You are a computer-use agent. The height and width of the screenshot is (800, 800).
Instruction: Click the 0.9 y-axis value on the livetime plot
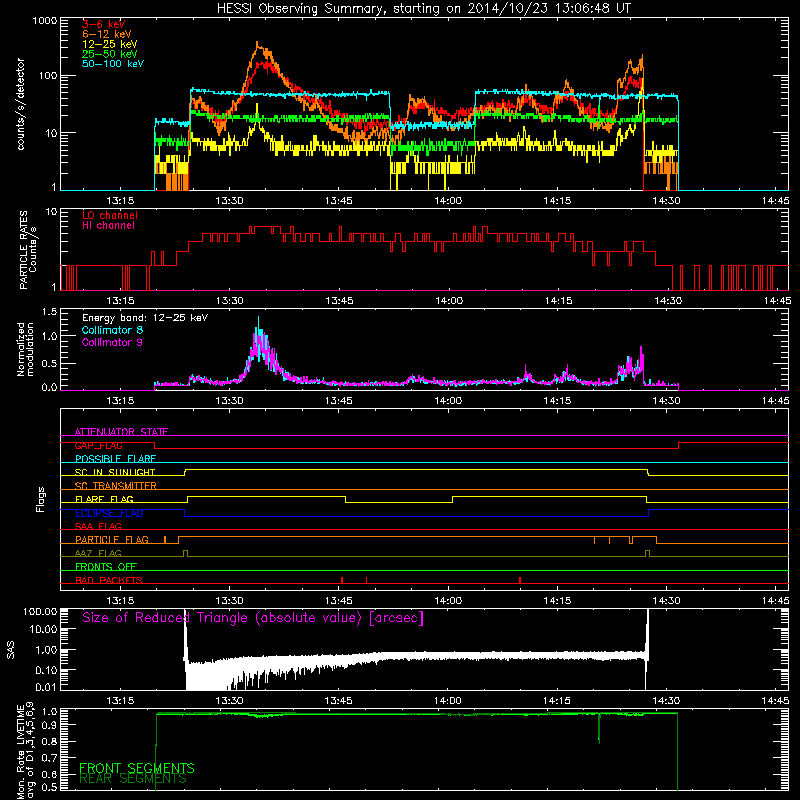(49, 724)
